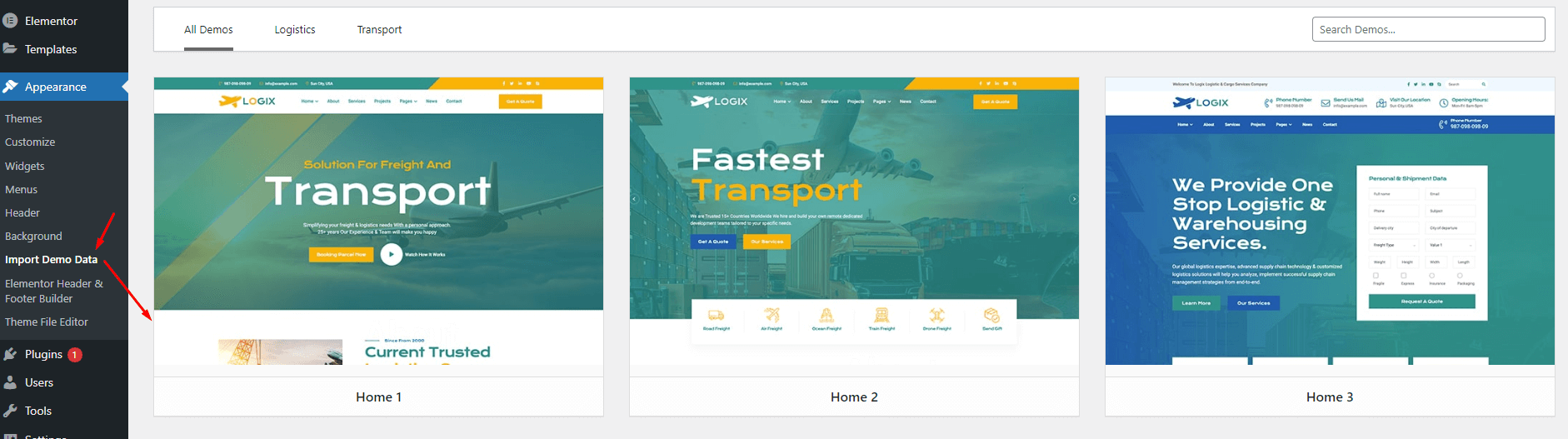Select the Home 2 demo thumbnail
The height and width of the screenshot is (439, 1568).
pos(854,222)
